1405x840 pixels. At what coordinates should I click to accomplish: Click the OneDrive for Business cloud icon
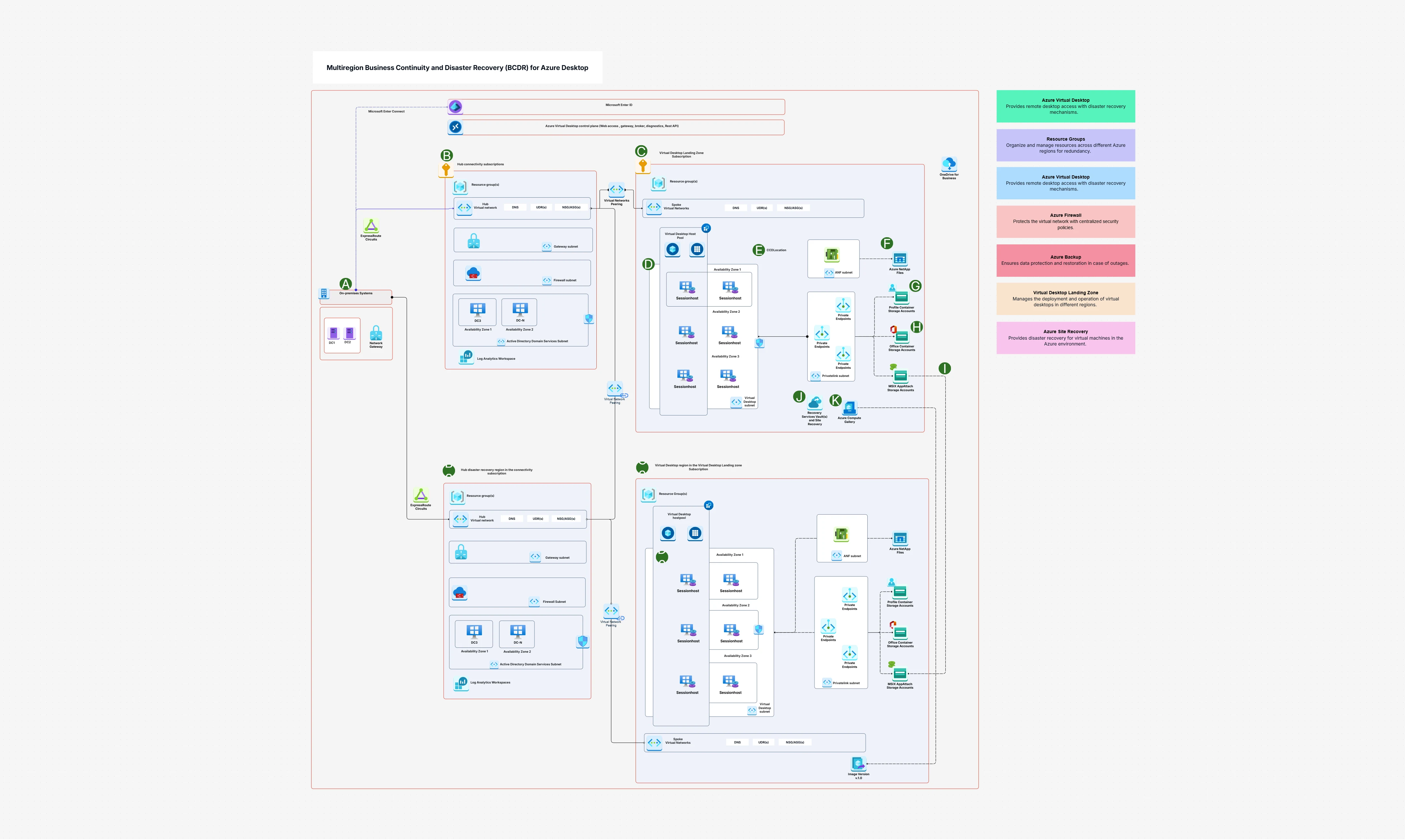click(x=949, y=164)
